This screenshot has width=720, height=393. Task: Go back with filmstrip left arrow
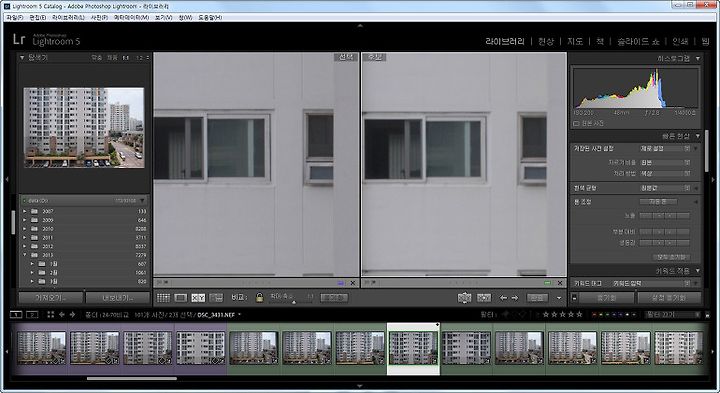click(62, 314)
